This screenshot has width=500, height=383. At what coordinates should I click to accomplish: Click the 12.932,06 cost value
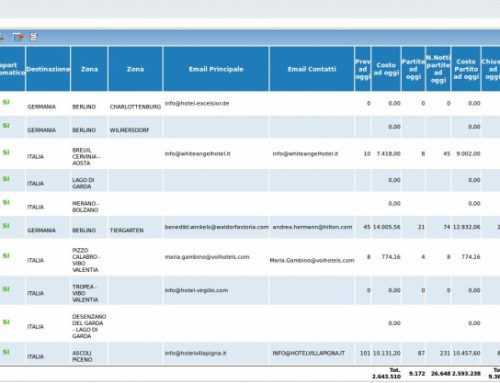(467, 227)
